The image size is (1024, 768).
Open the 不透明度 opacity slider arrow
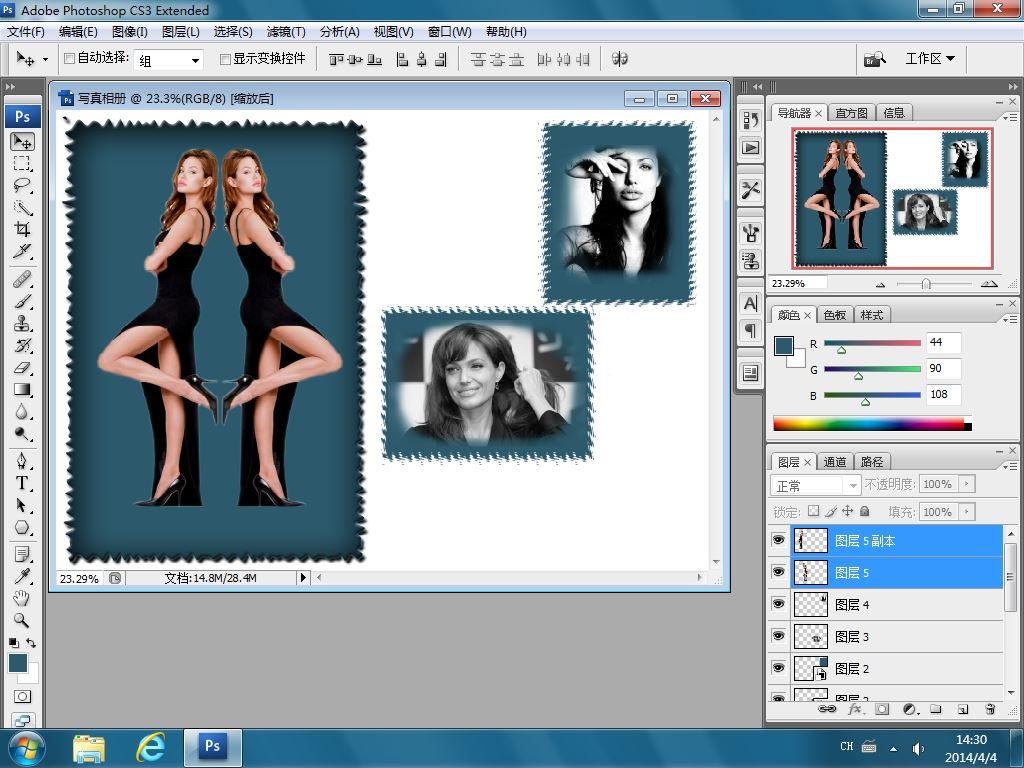pos(967,484)
